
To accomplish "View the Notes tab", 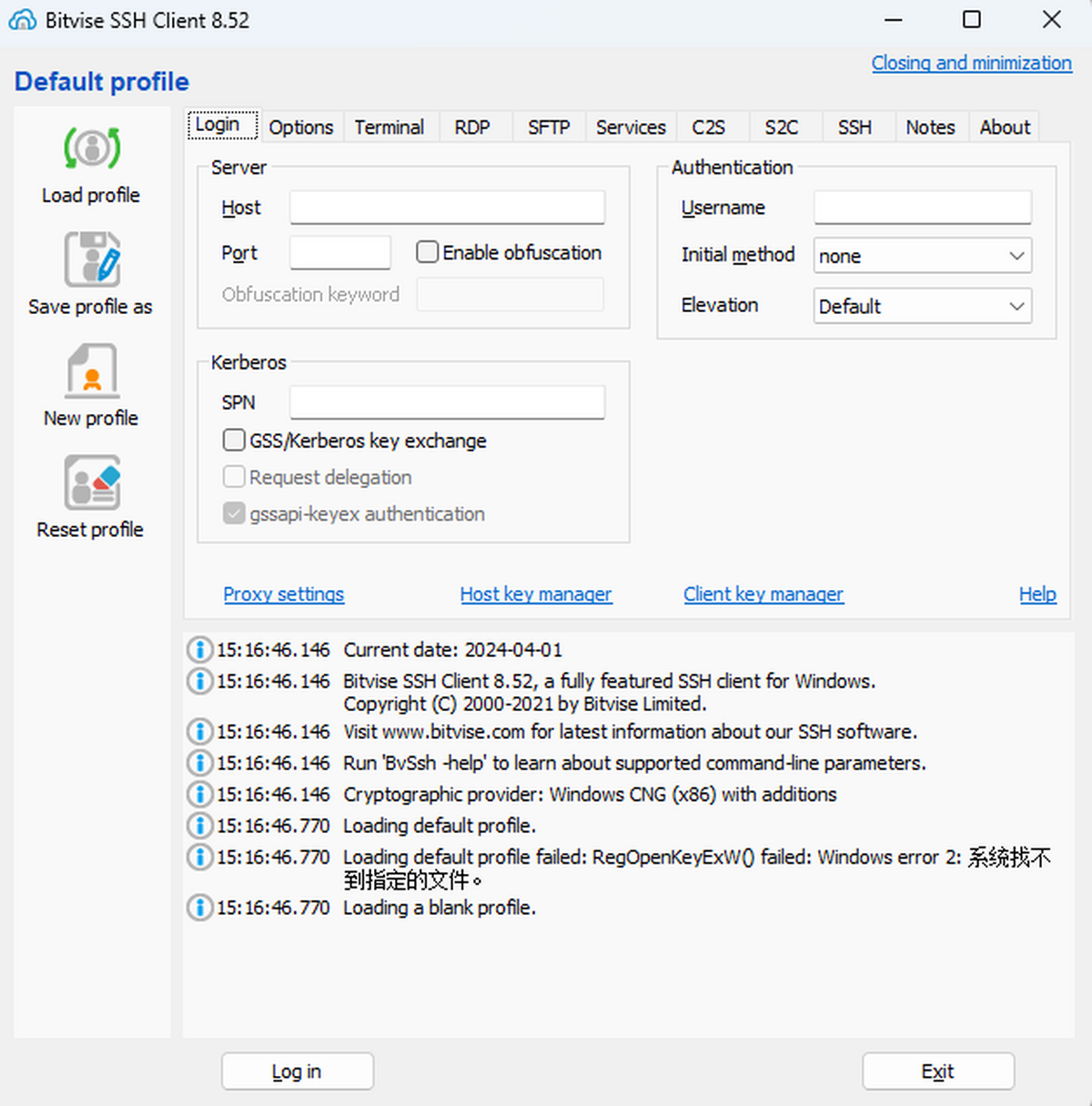I will click(x=930, y=127).
